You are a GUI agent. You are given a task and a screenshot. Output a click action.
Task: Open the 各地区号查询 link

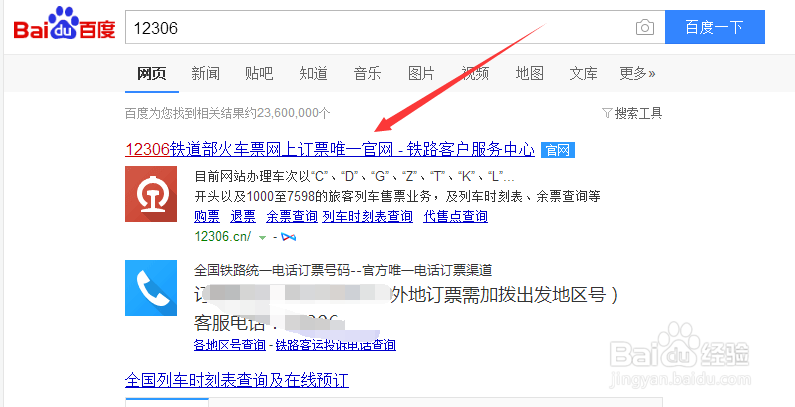click(230, 345)
